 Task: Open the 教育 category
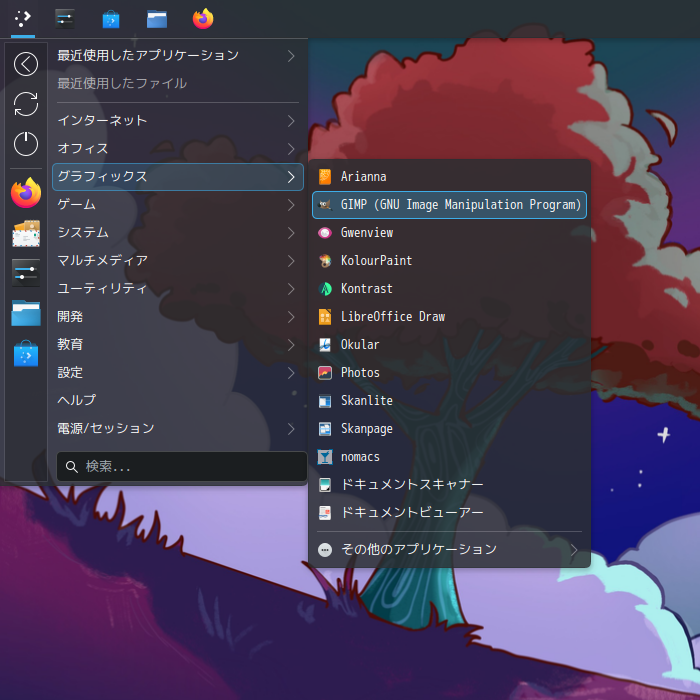click(x=178, y=345)
